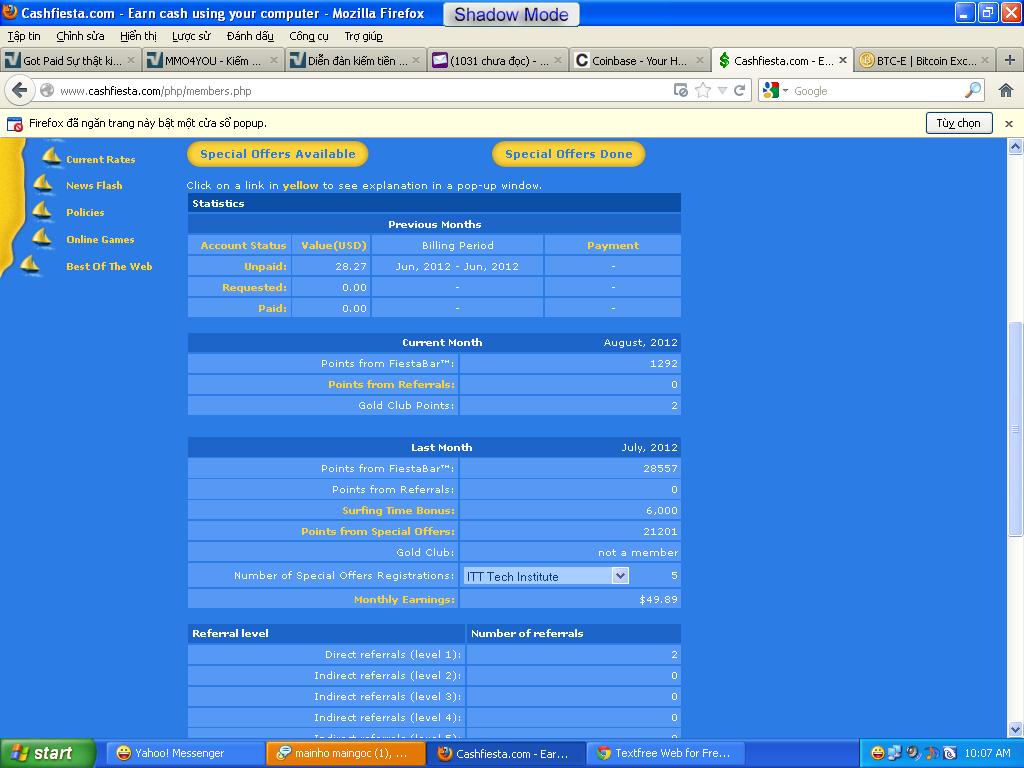This screenshot has width=1024, height=768.
Task: Open the Công cụ menu
Action: click(309, 36)
